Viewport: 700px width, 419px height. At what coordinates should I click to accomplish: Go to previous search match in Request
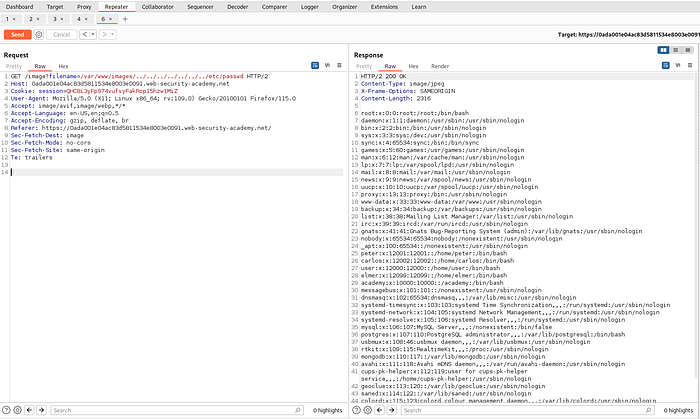pyautogui.click(x=27, y=410)
